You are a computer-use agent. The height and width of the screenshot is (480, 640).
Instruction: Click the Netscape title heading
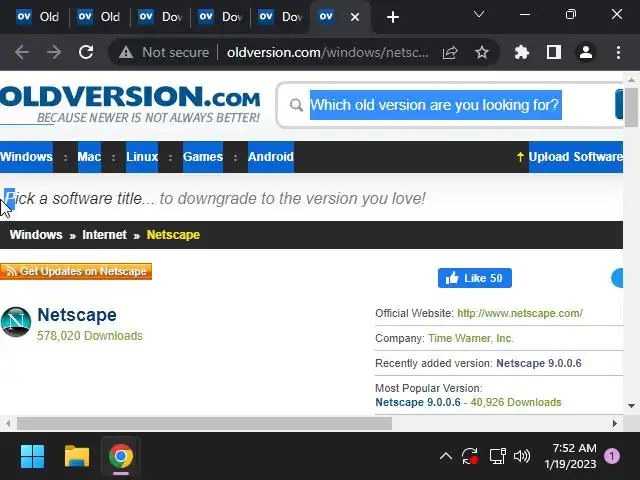pyautogui.click(x=77, y=315)
